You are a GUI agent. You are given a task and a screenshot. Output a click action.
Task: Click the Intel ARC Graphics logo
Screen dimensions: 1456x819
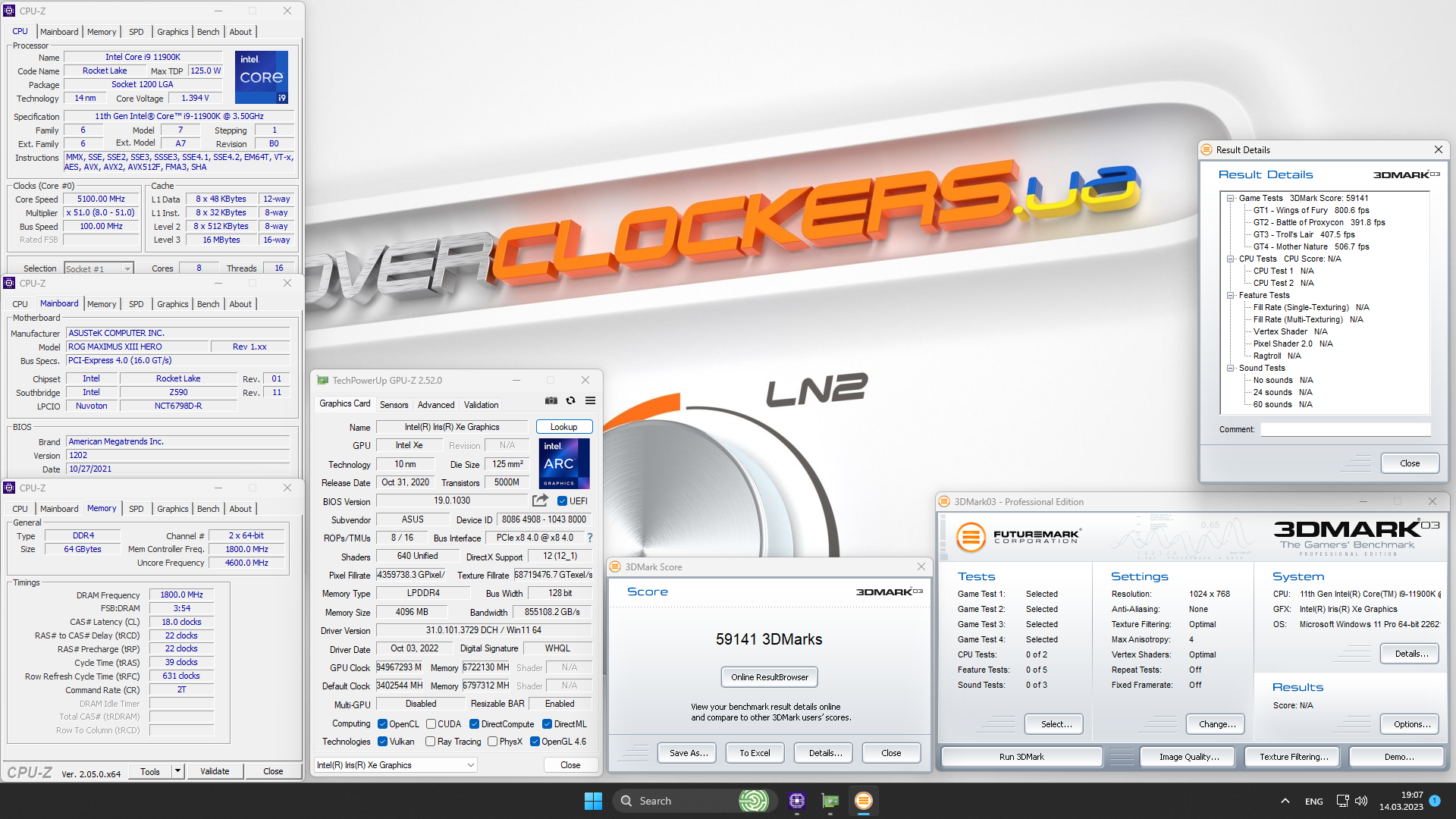pyautogui.click(x=564, y=463)
